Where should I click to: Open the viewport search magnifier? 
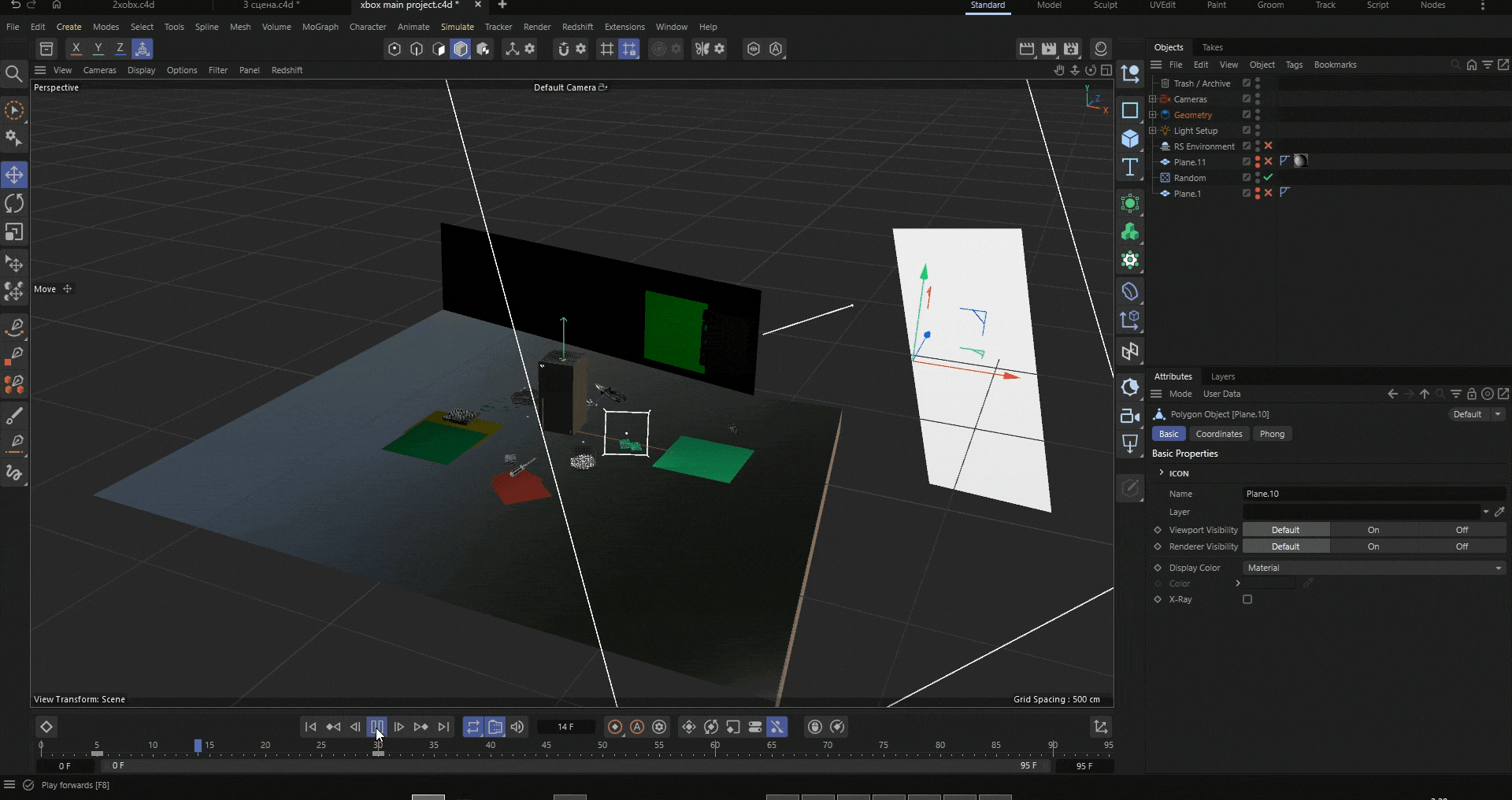(x=13, y=74)
